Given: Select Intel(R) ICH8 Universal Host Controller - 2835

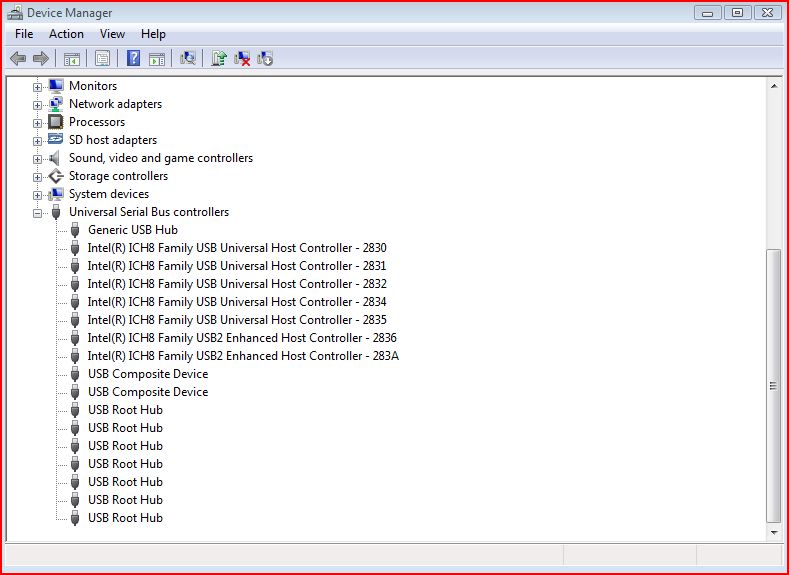Looking at the screenshot, I should pyautogui.click(x=236, y=320).
